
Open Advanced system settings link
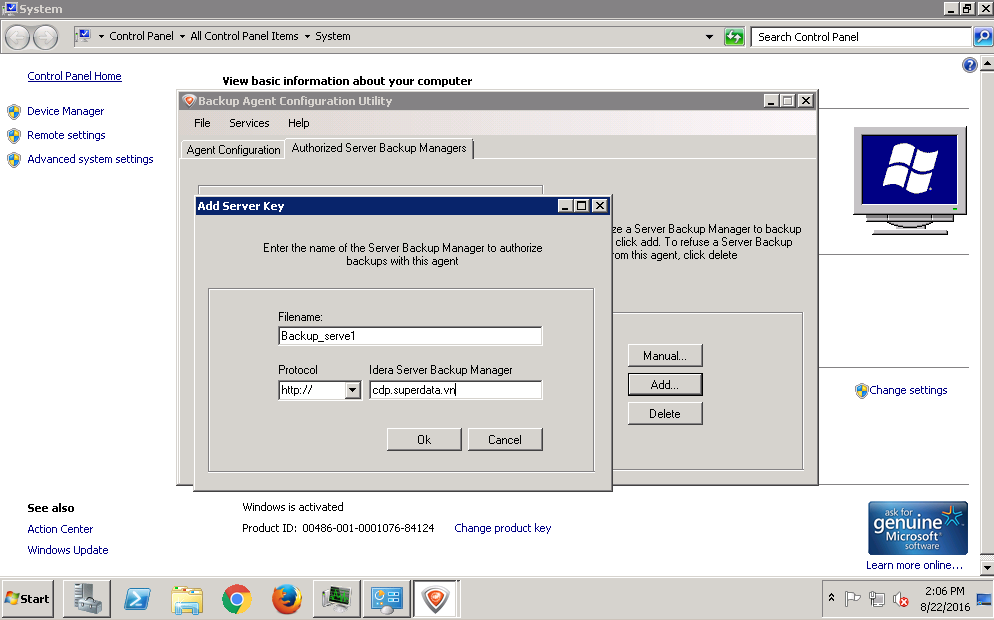90,159
